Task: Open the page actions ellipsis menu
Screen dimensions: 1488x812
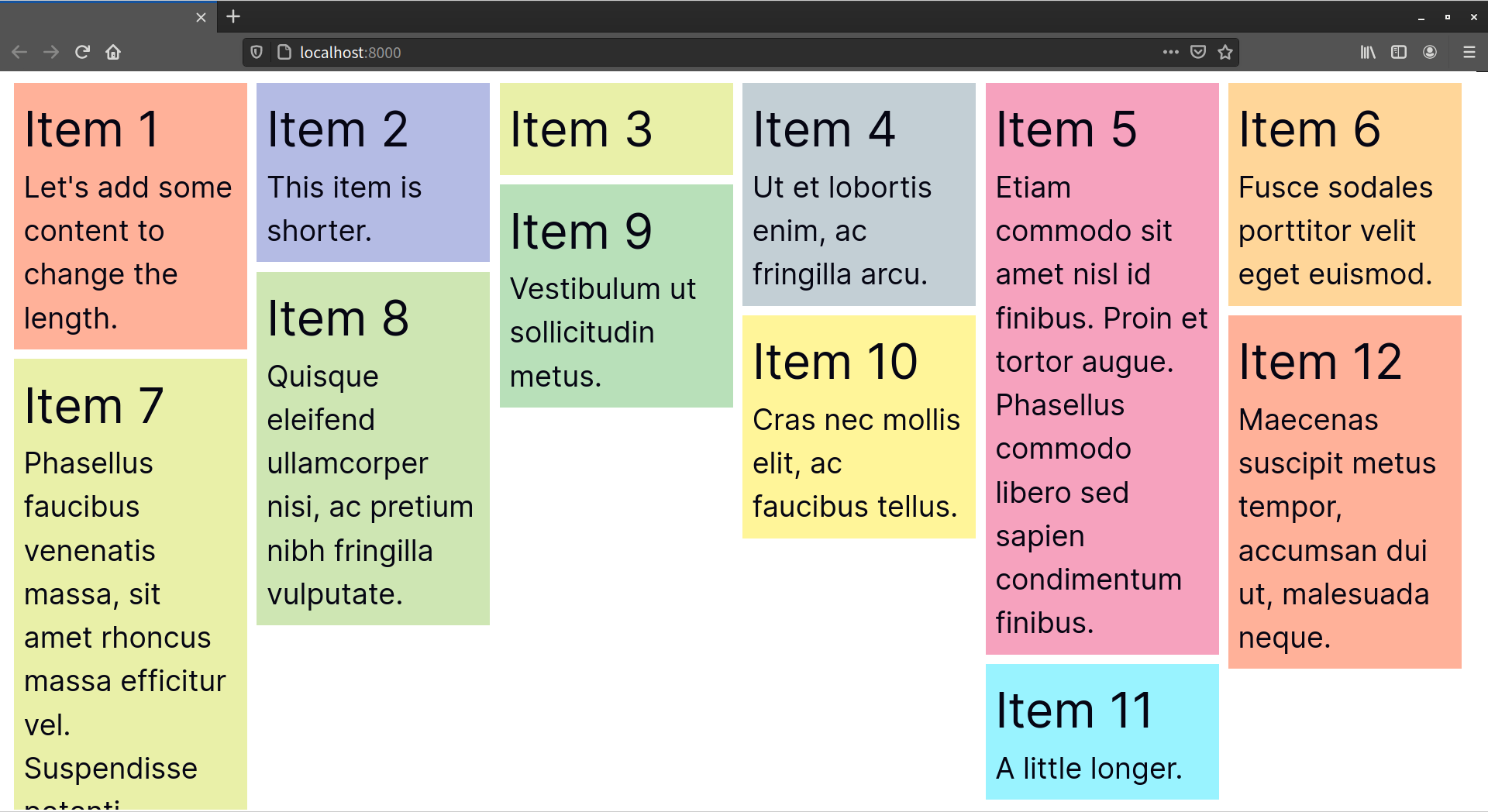Action: pyautogui.click(x=1170, y=52)
